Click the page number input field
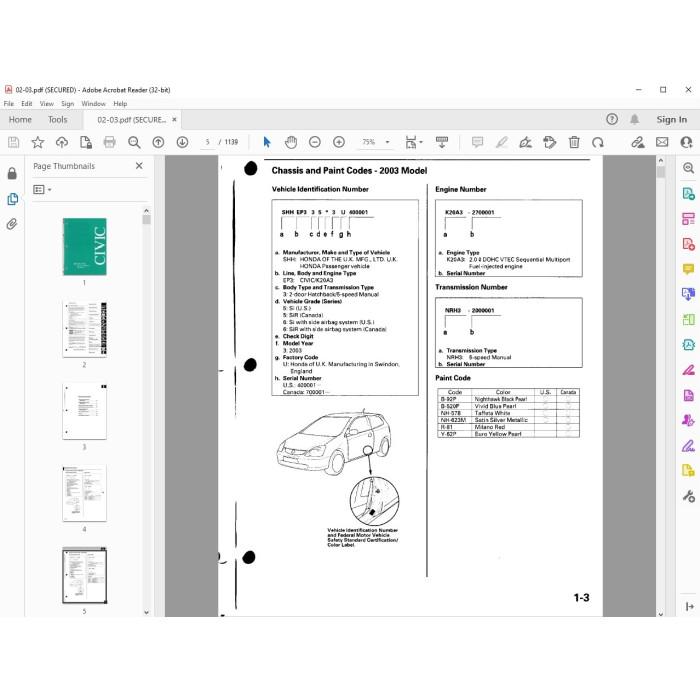Screen dimensions: 700x700 coord(208,142)
